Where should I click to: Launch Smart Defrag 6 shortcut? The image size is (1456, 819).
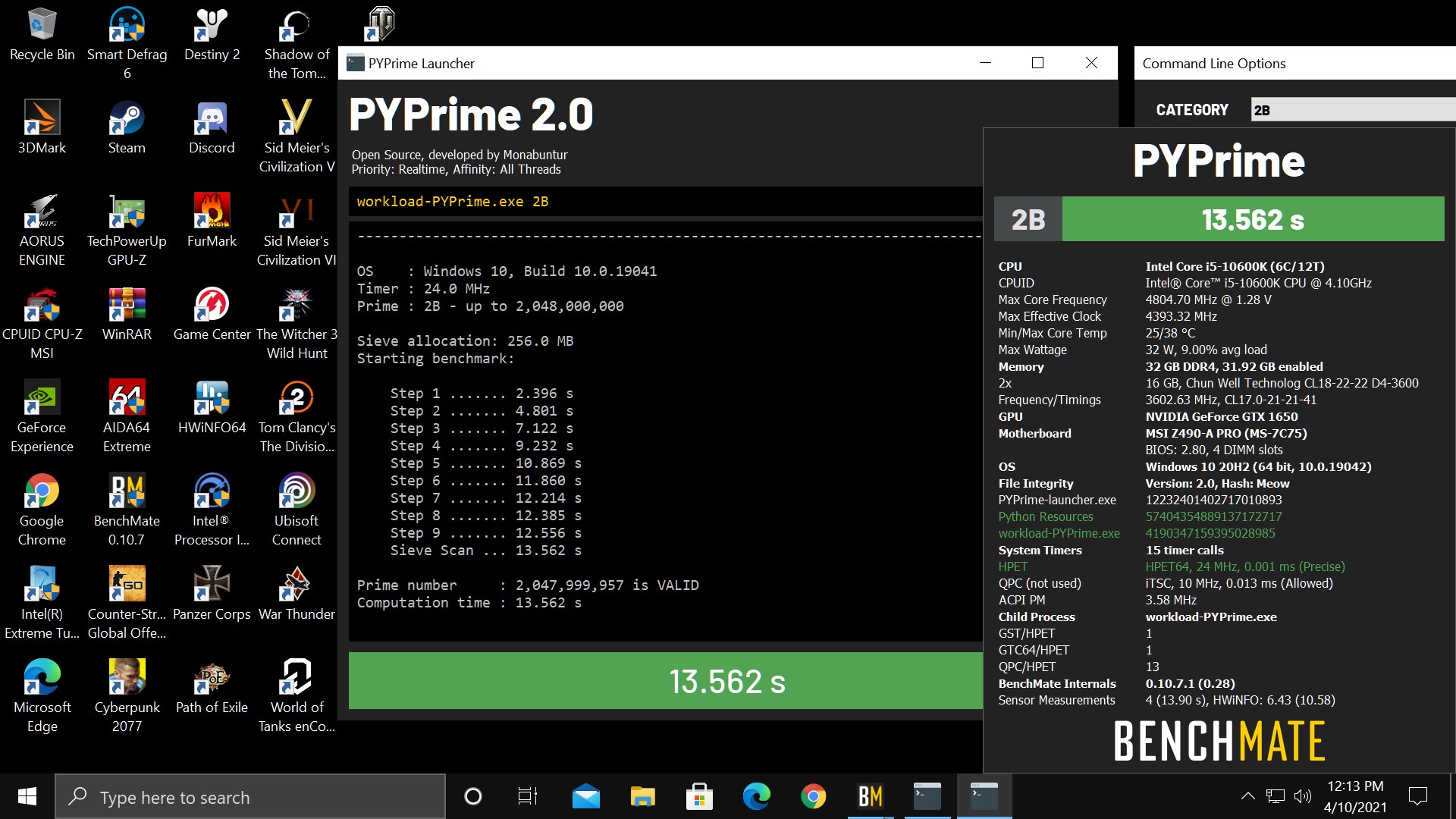(127, 44)
